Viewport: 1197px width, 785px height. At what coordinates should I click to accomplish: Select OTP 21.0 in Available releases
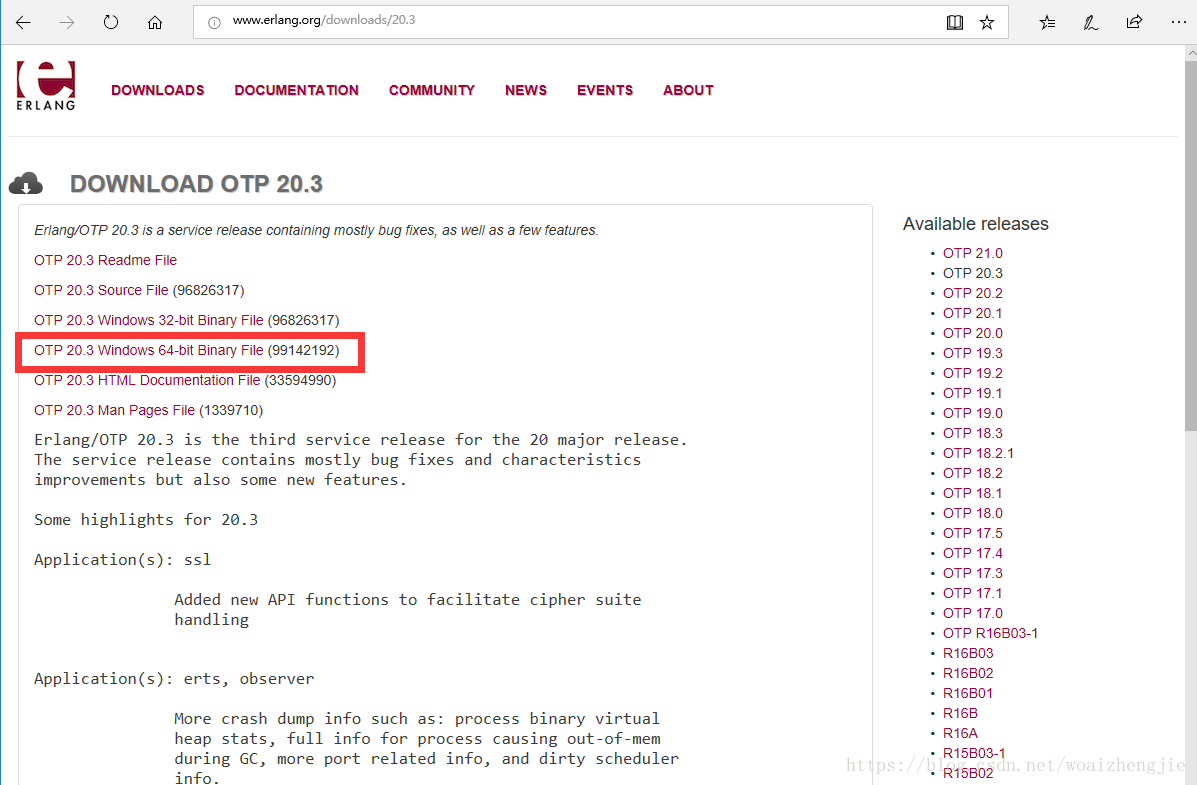[973, 253]
